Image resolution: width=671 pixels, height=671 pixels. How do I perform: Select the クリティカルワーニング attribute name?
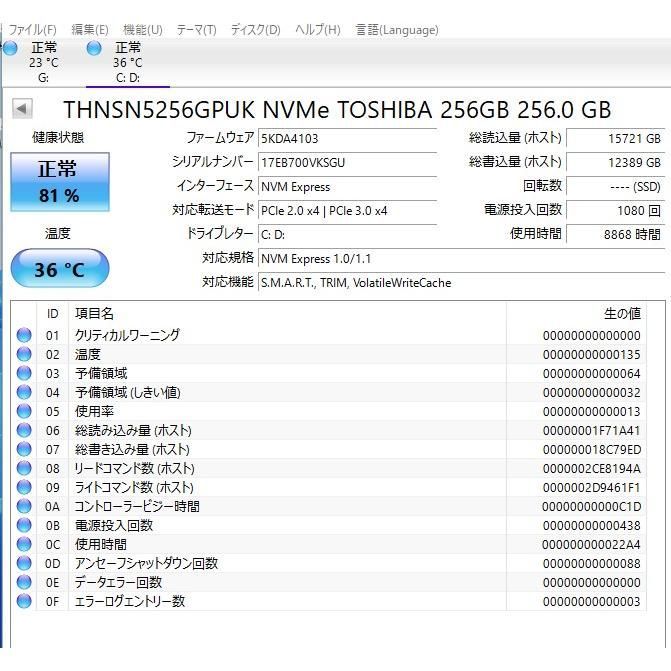[x=128, y=335]
